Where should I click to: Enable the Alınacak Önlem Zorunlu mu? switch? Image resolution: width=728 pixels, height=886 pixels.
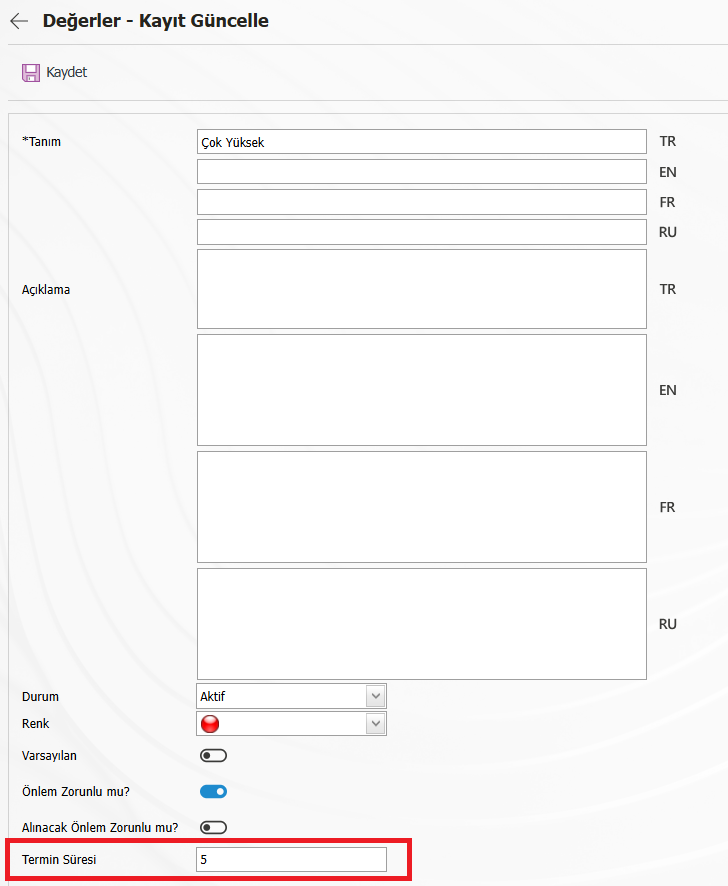213,827
